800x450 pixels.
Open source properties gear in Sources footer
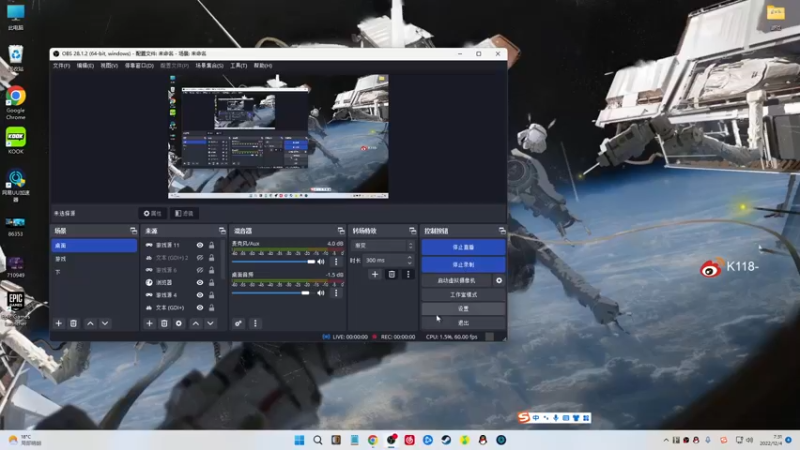179,323
